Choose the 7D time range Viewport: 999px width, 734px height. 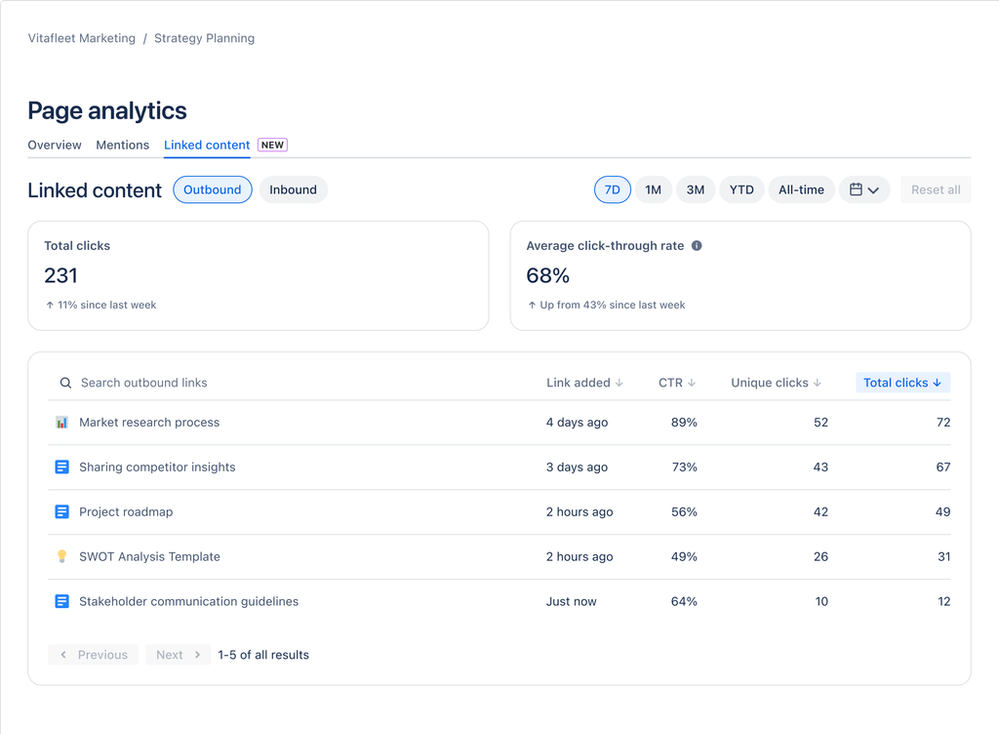pos(612,190)
